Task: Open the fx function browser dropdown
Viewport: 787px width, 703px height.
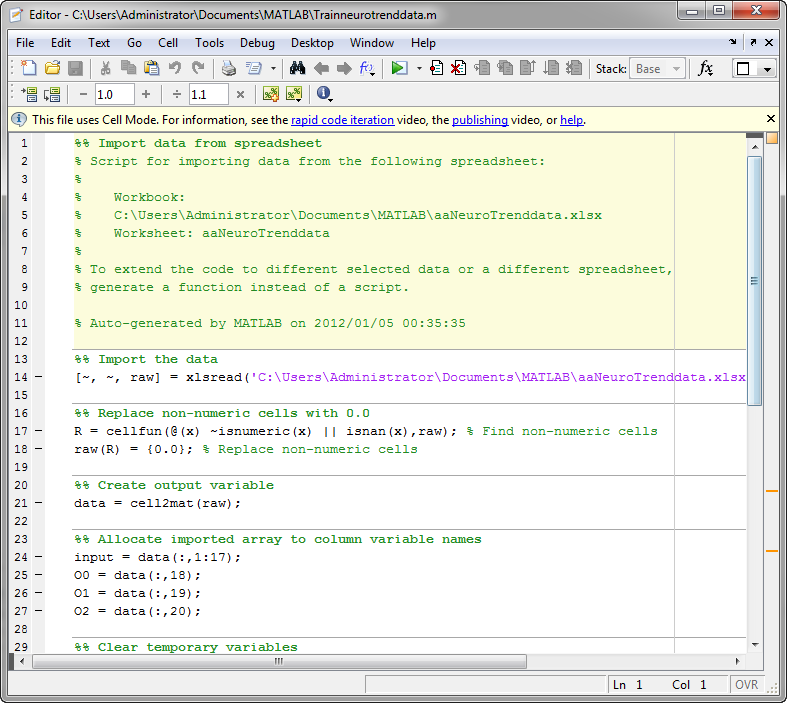Action: pyautogui.click(x=706, y=68)
